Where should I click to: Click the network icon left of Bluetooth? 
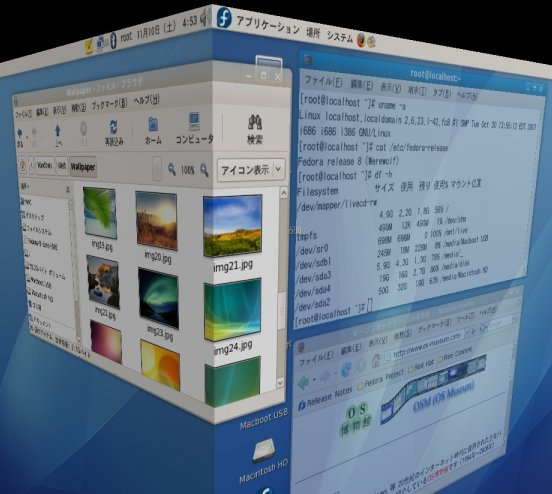(100, 43)
